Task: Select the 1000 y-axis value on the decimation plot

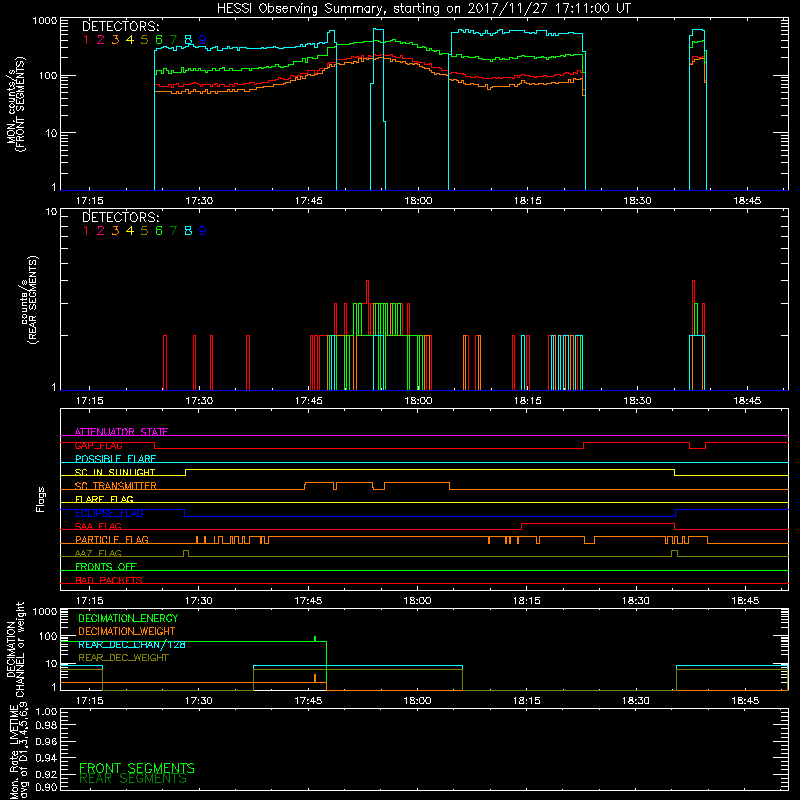Action: [x=45, y=612]
